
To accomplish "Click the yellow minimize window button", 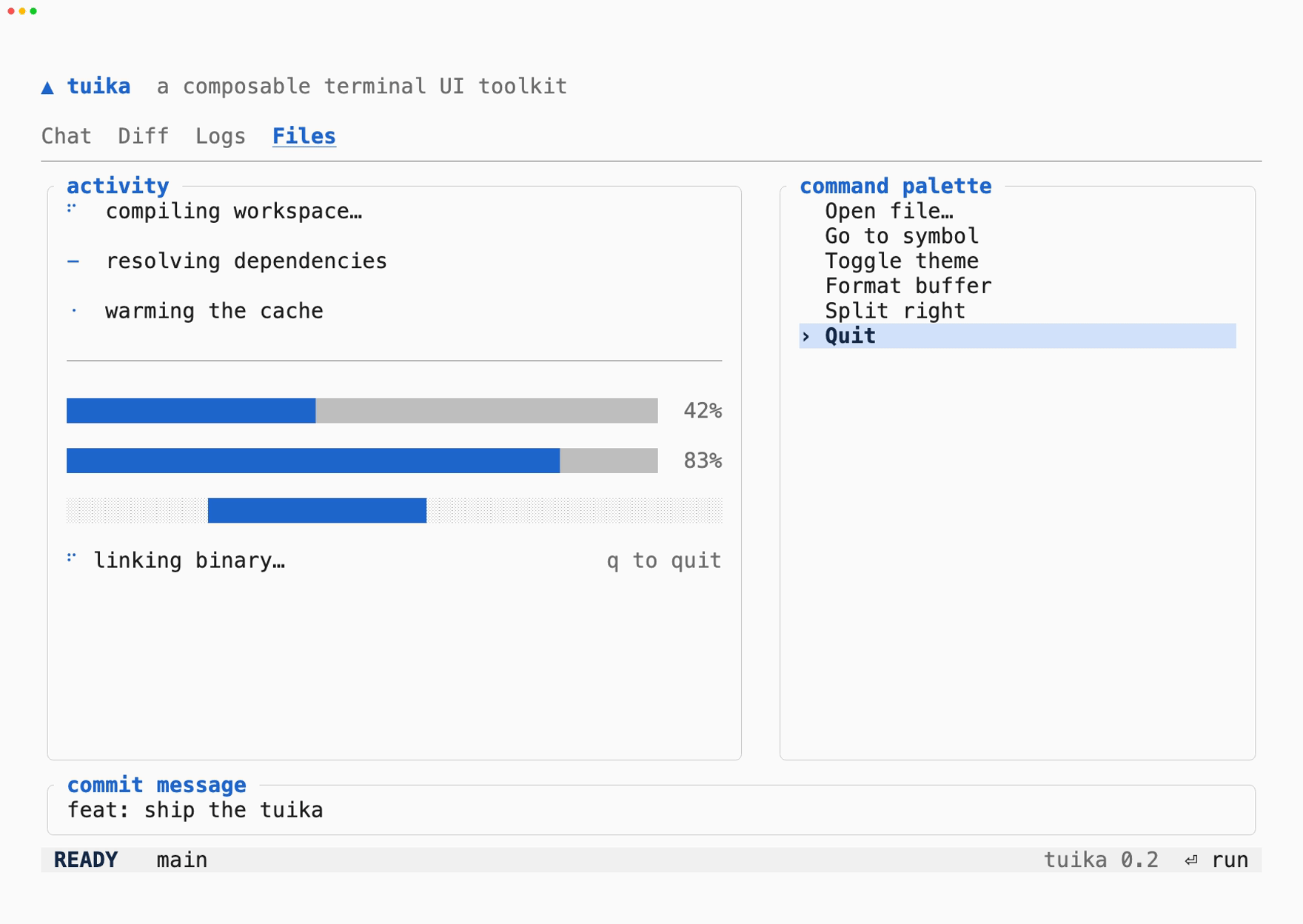I will pyautogui.click(x=22, y=11).
